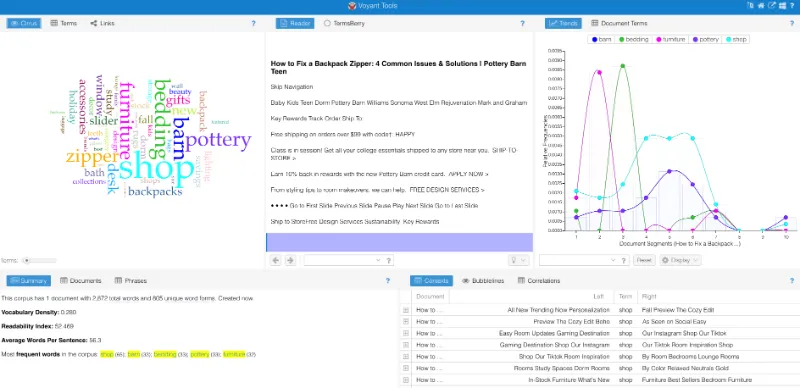Screen dimensions: 800x388
Task: Open the Display options dropdown
Action: coord(680,260)
